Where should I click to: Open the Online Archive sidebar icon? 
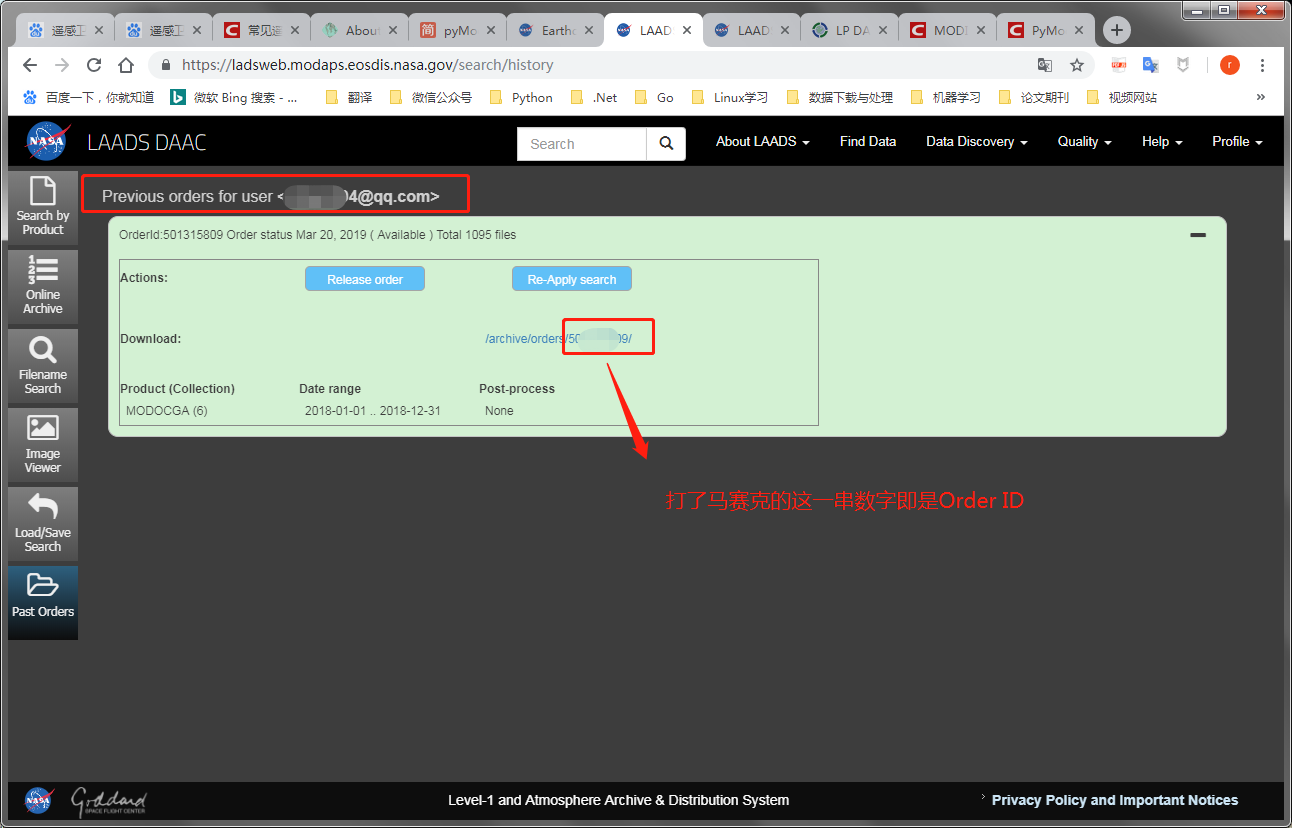42,286
